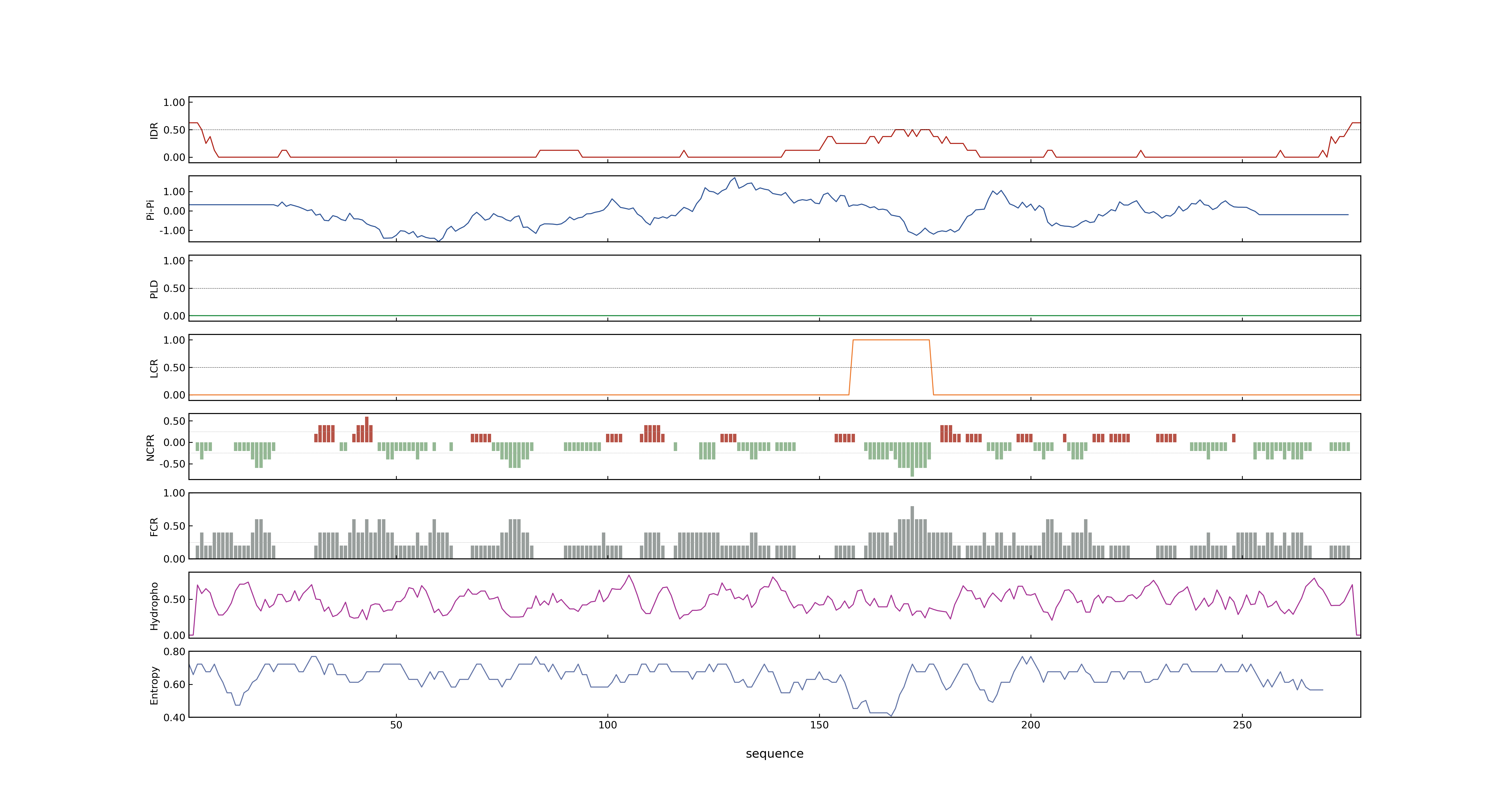Click the x-axis tick label 50
1512x806 pixels.
[x=396, y=725]
